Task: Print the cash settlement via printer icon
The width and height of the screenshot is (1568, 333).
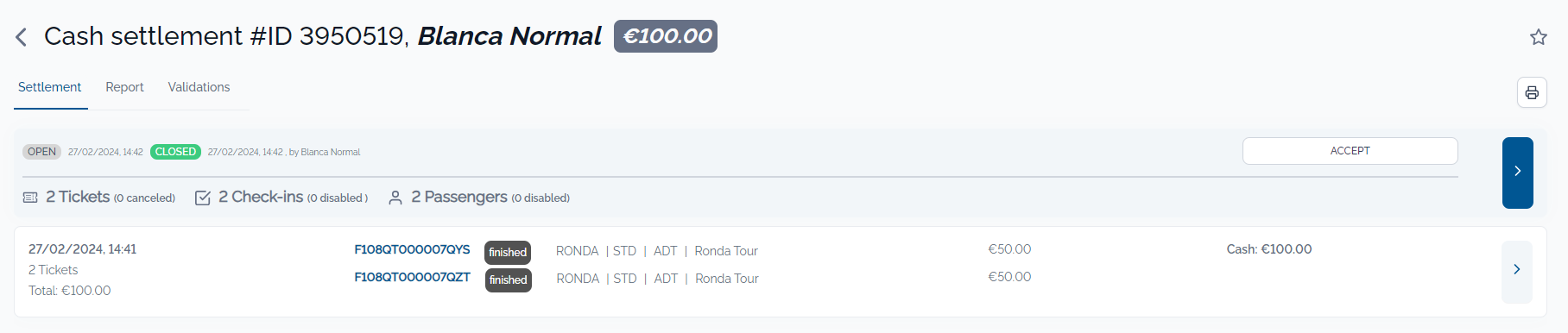Action: (1532, 92)
